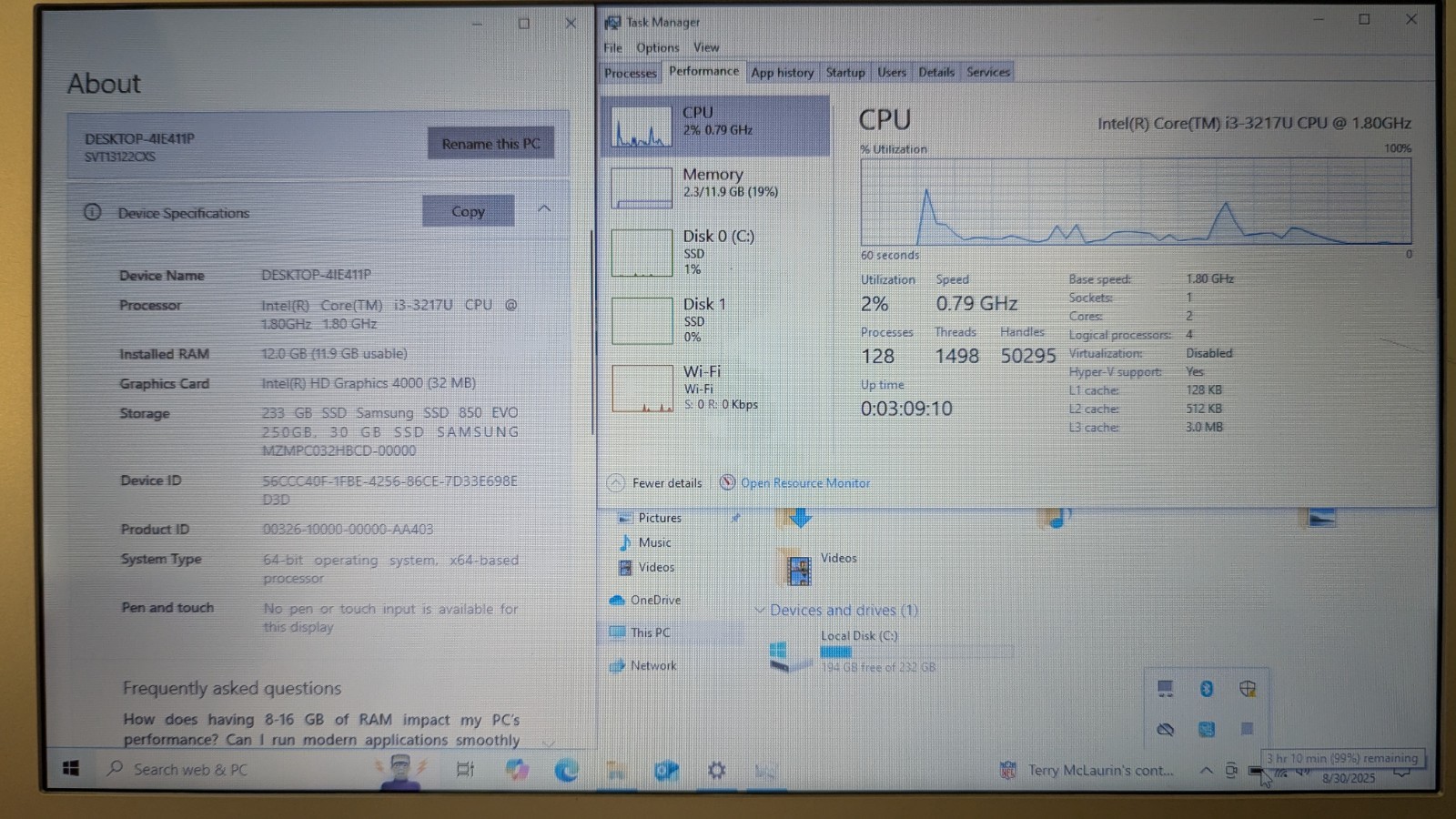Switch to the Users tab
1456x819 pixels.
[892, 72]
